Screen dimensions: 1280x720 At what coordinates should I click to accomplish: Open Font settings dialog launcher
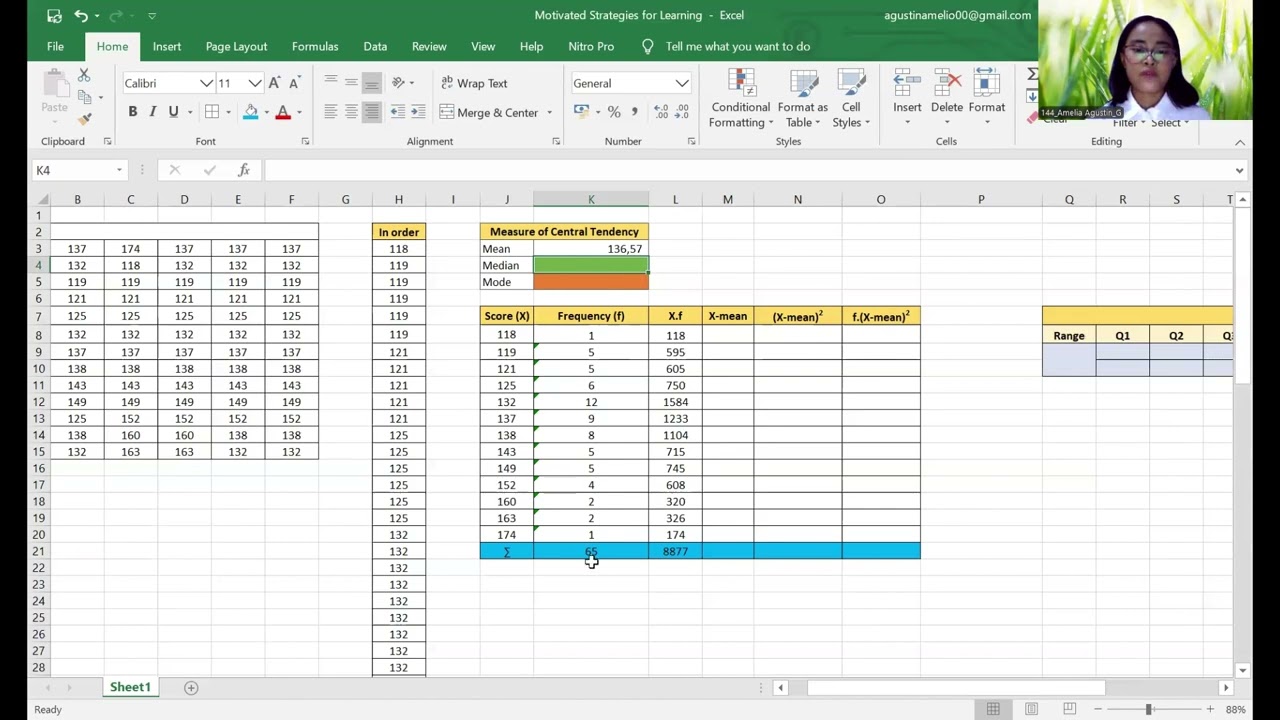(305, 142)
